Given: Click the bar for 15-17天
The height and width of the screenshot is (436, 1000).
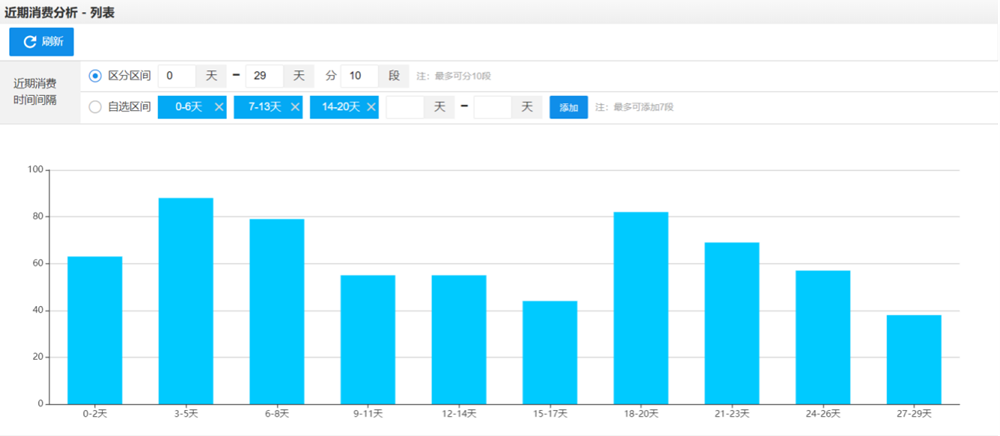Looking at the screenshot, I should [x=550, y=352].
